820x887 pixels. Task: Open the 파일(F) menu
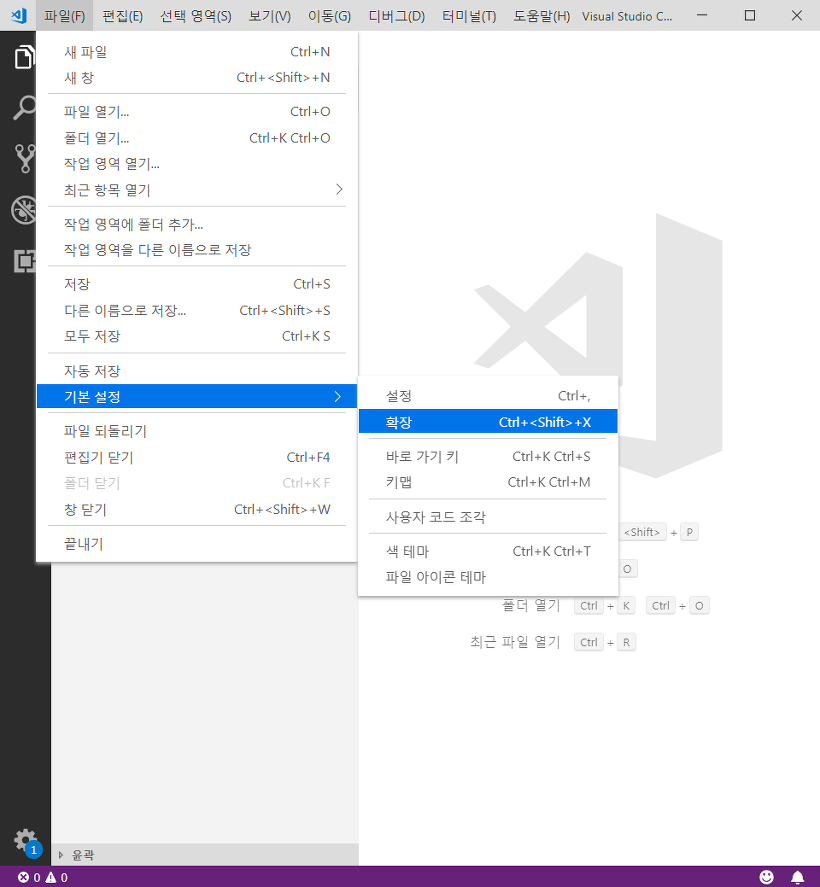coord(64,16)
